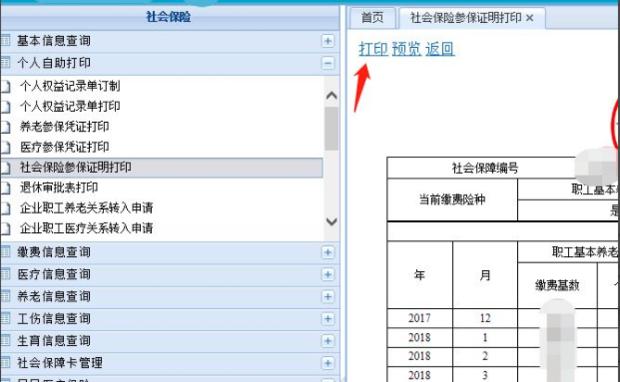Screen dimensions: 620x382
Task: Select 社会保险参保证明打印 in the list
Action: point(161,168)
